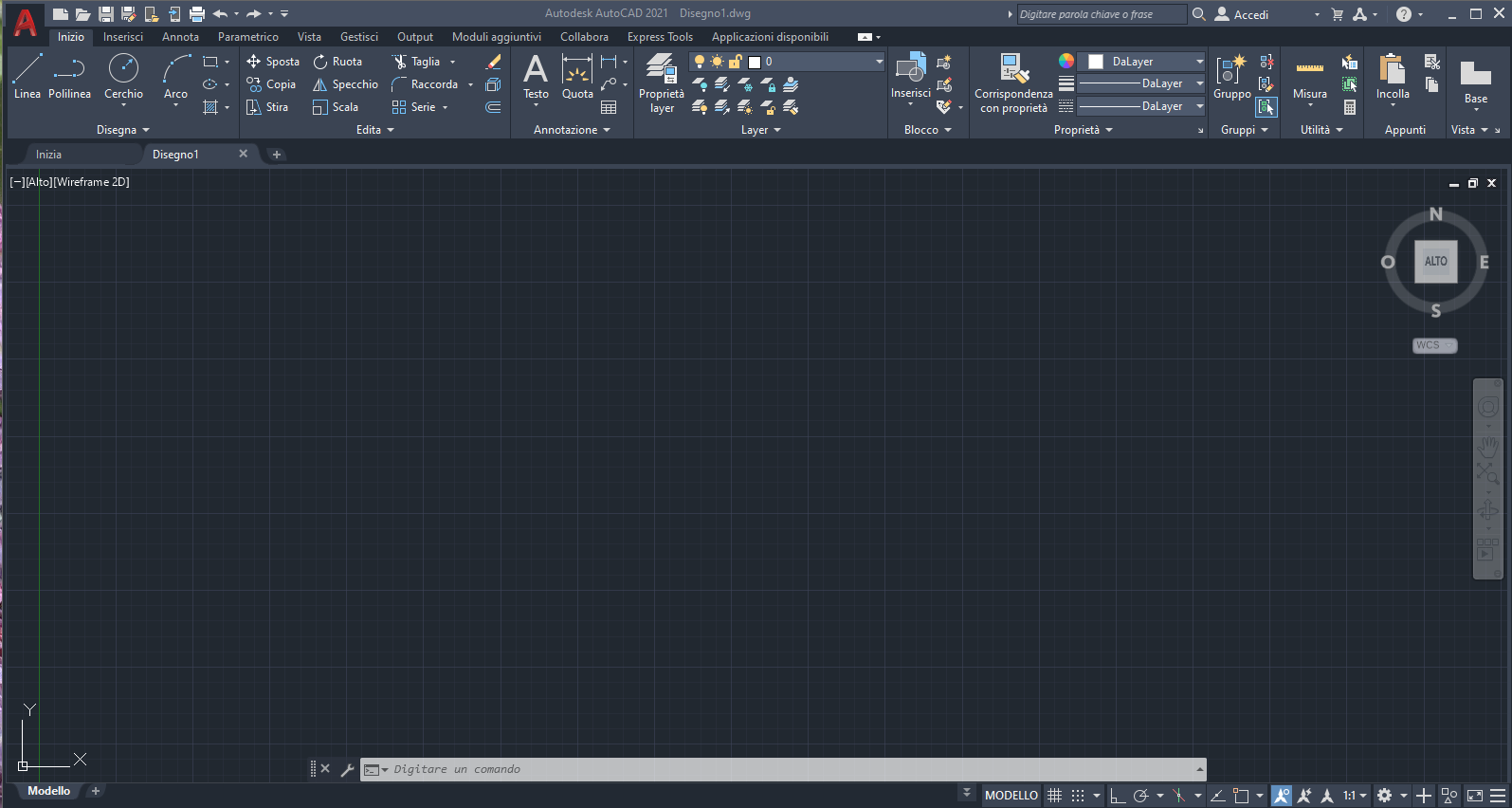Click the Scala tool

click(336, 107)
